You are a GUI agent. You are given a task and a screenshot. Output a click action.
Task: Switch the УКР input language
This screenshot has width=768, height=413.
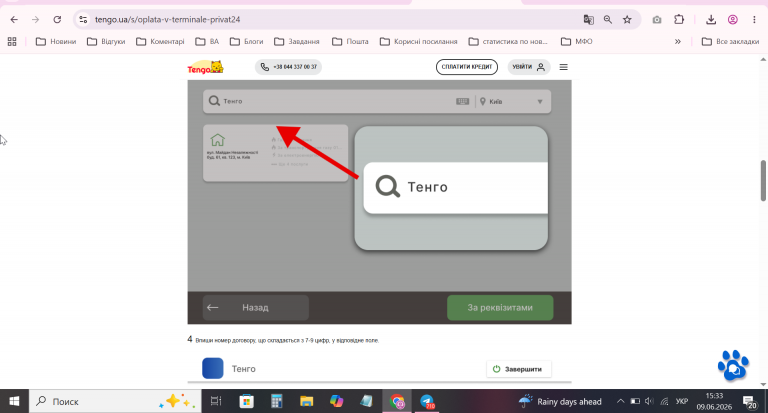click(681, 401)
